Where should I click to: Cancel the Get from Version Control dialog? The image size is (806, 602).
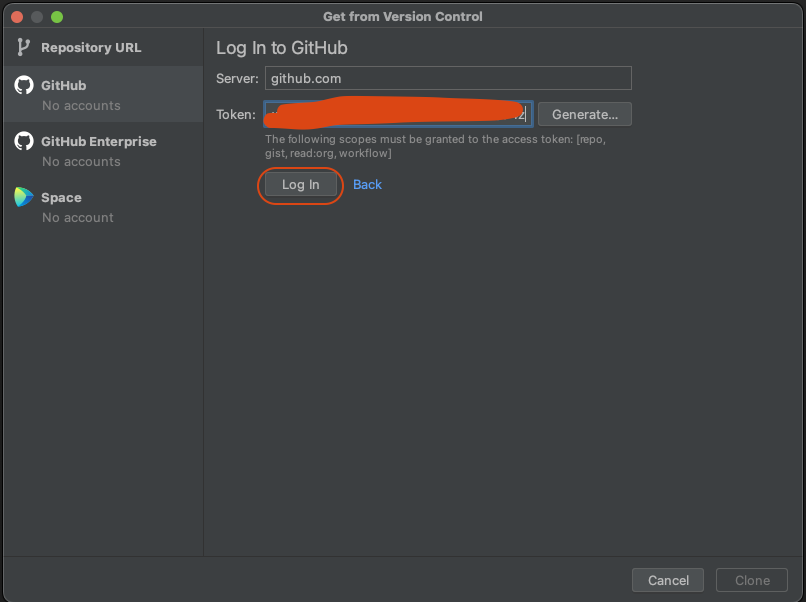[668, 580]
